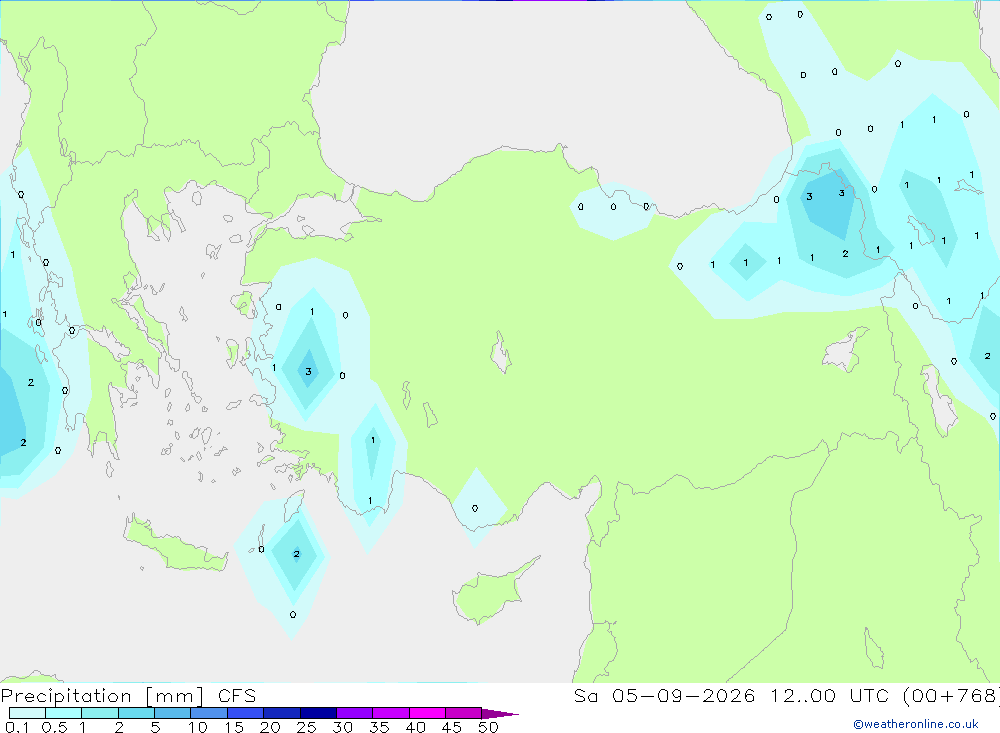Image resolution: width=1000 pixels, height=733 pixels.
Task: Choose the 10–15 mm legend color box
Action: 209,713
